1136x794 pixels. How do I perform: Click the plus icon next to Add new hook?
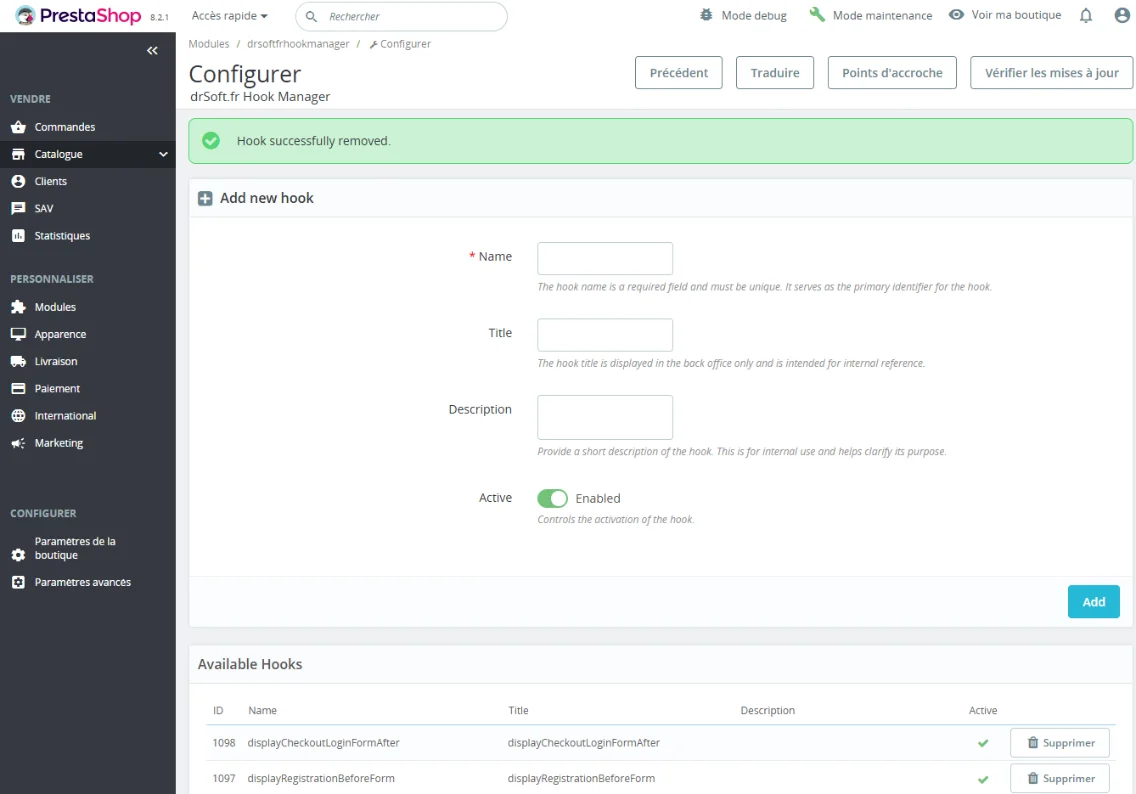pos(205,198)
